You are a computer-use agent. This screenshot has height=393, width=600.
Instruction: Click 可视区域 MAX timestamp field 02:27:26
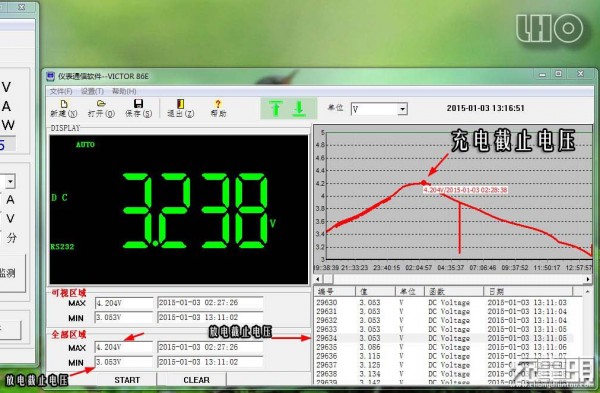tap(210, 303)
